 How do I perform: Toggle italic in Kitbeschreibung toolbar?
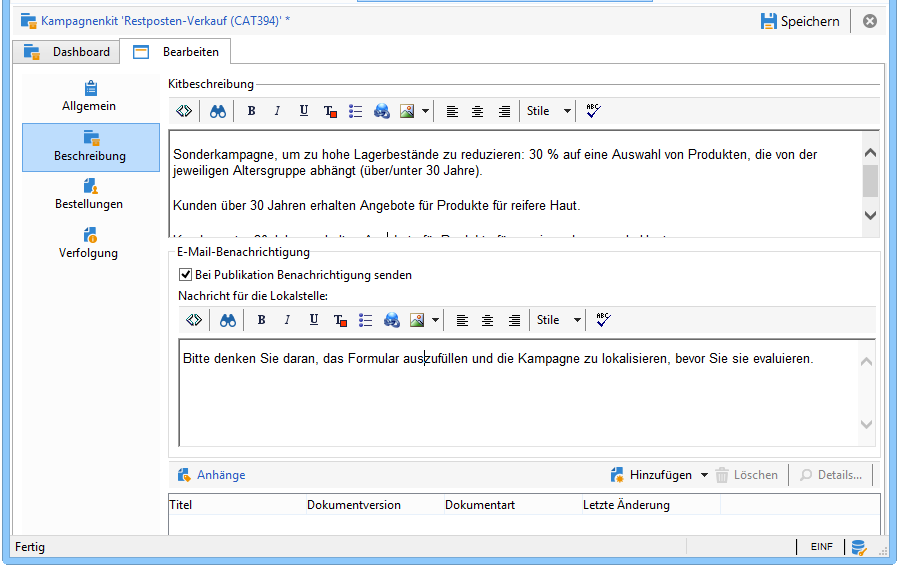tap(277, 111)
